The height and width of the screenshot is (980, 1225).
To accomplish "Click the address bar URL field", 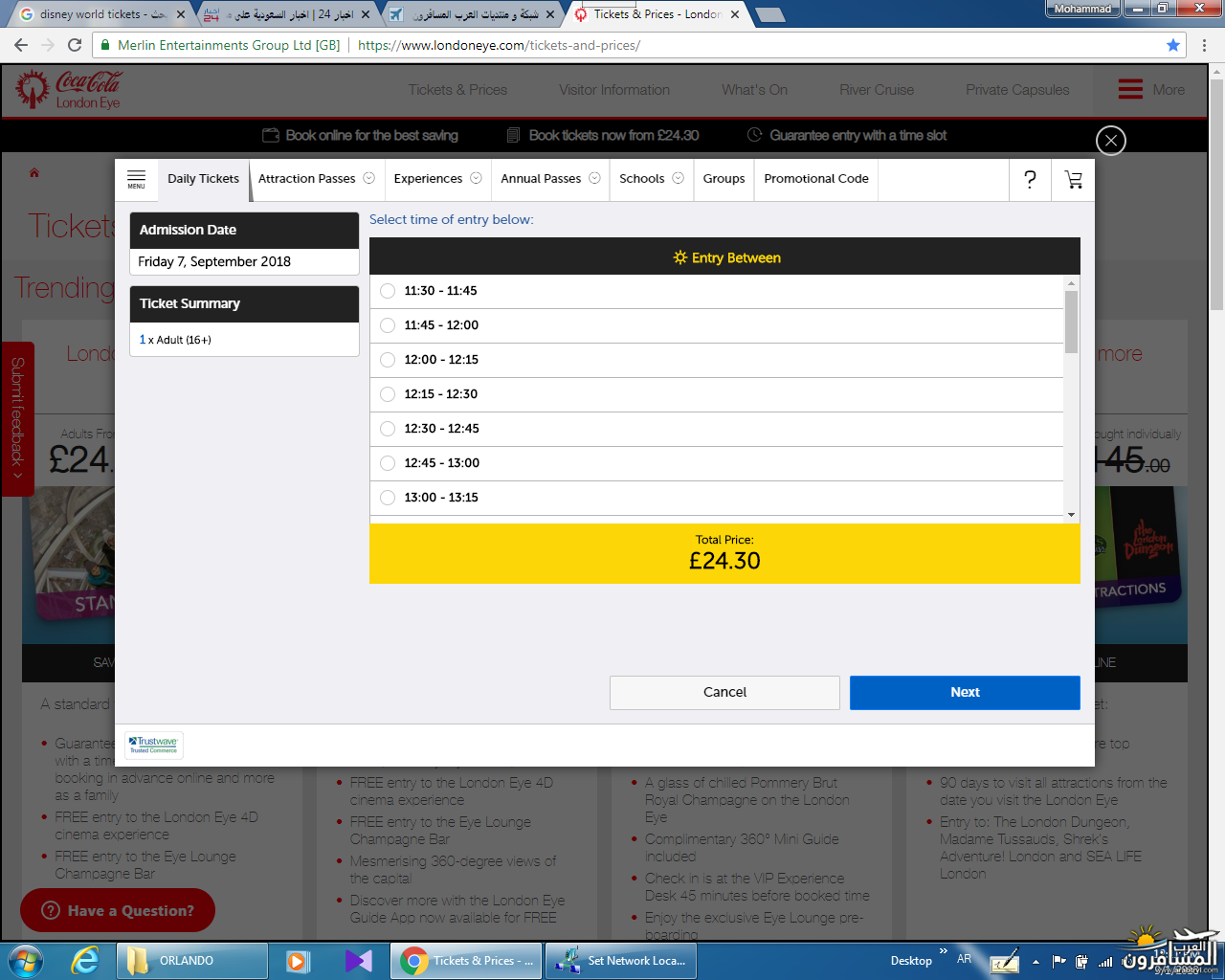I will pyautogui.click(x=636, y=45).
